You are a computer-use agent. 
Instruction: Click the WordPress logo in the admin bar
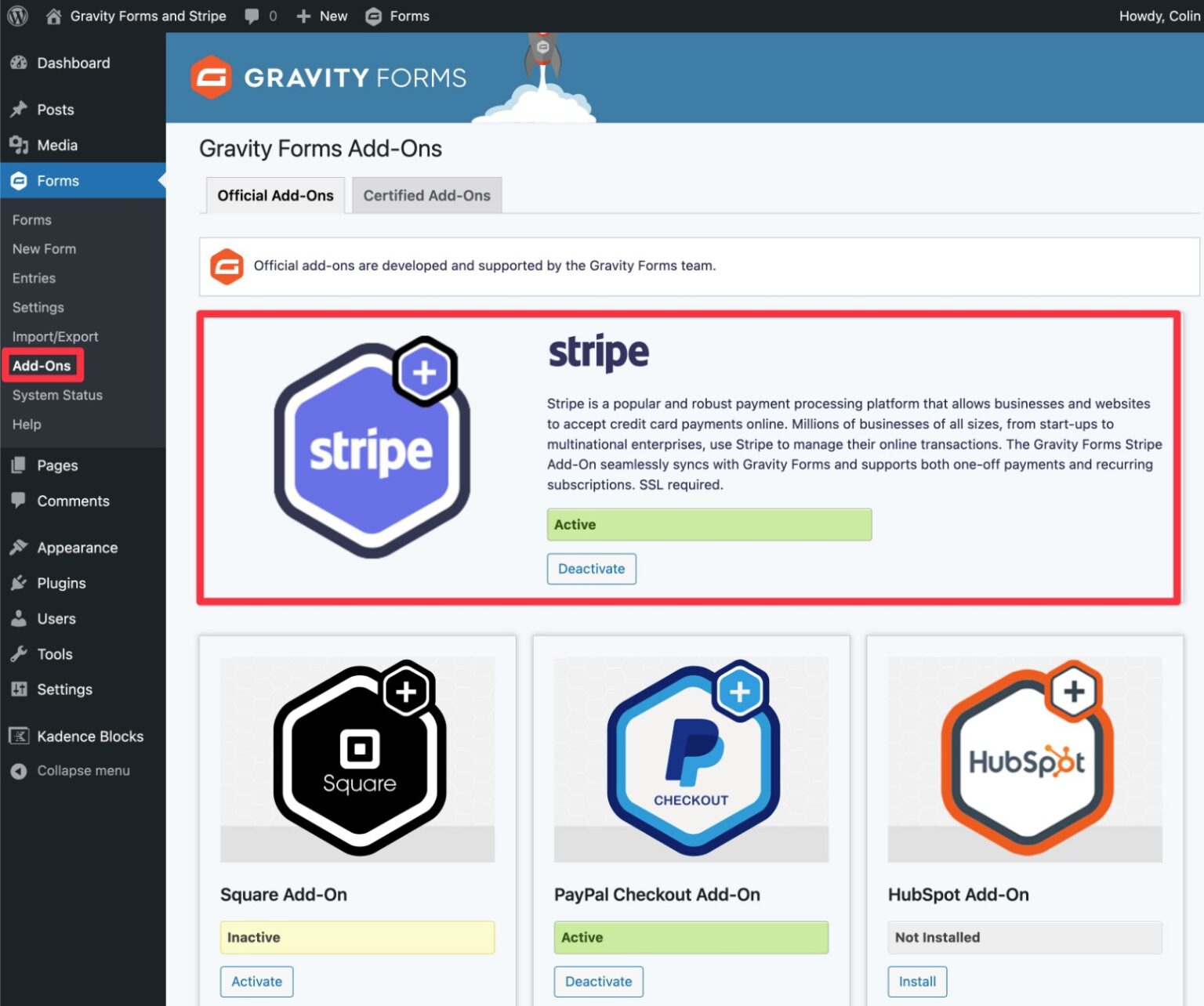click(x=16, y=16)
